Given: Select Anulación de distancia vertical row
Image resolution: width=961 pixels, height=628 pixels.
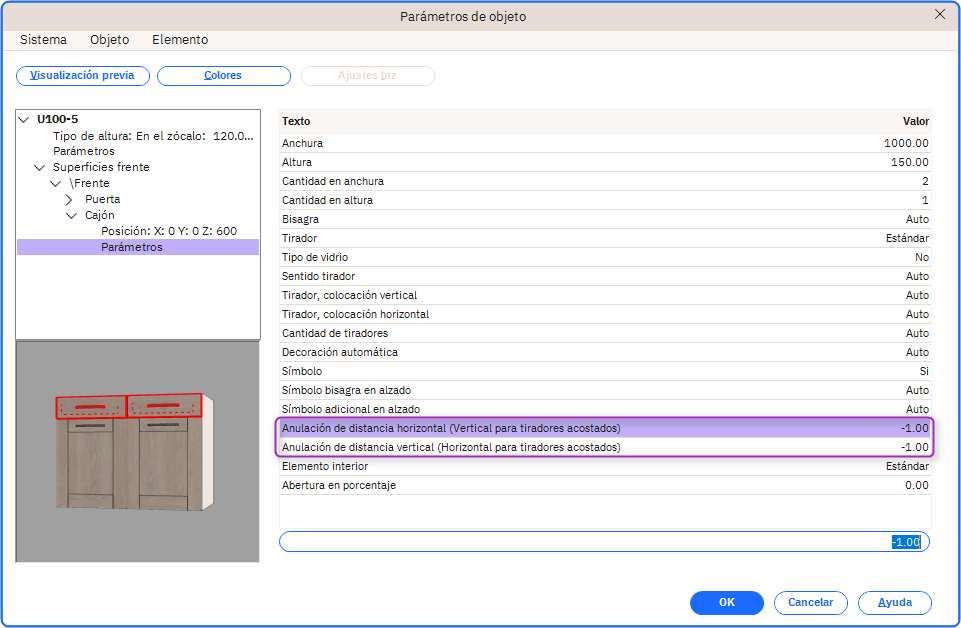Looking at the screenshot, I should (605, 447).
